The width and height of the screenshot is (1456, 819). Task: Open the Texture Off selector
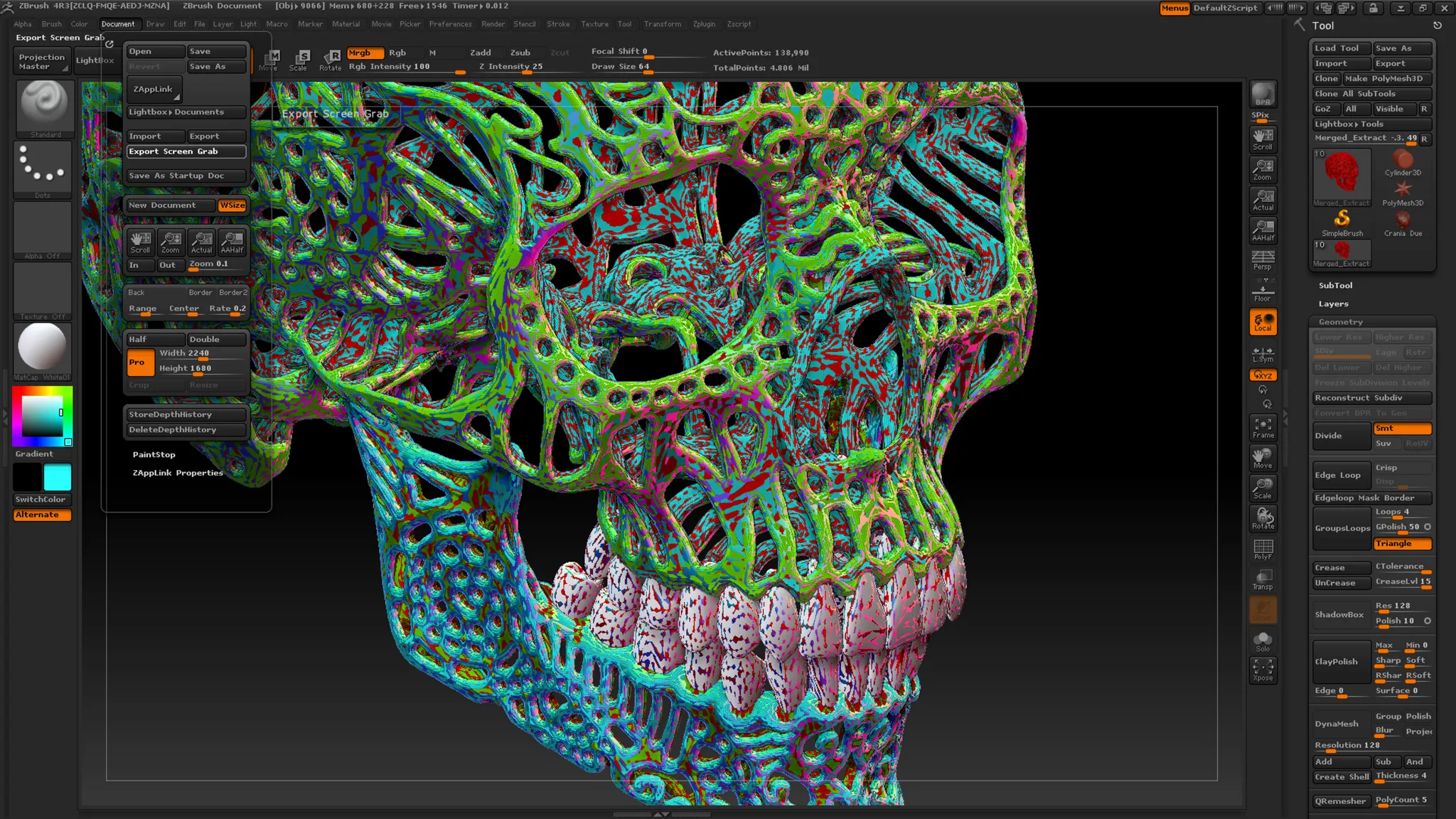[43, 291]
